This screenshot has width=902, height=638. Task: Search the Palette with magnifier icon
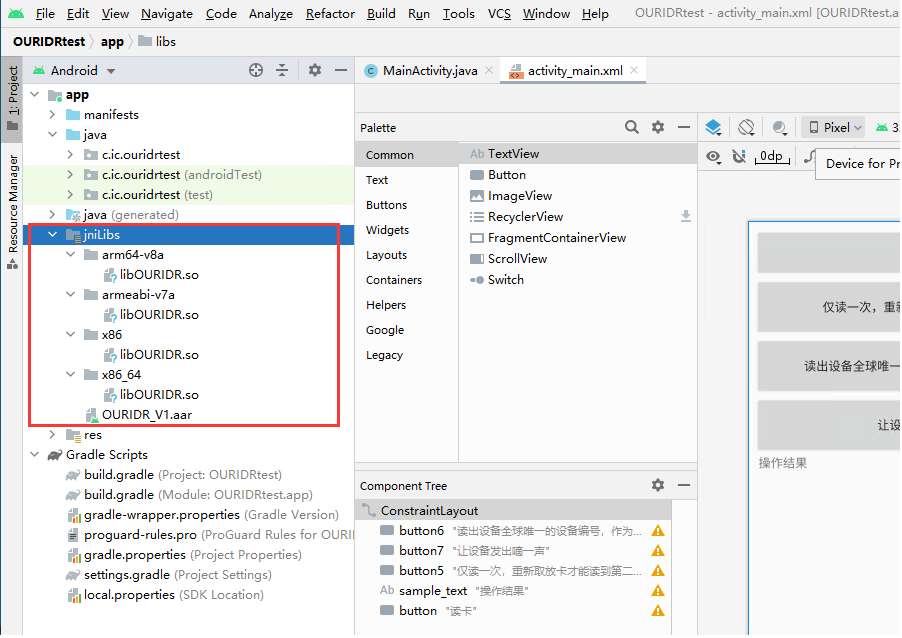(x=632, y=127)
